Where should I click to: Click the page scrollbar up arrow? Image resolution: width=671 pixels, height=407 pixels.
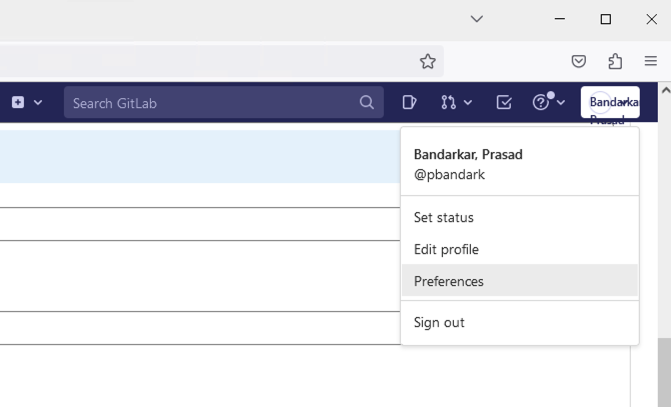tap(664, 91)
